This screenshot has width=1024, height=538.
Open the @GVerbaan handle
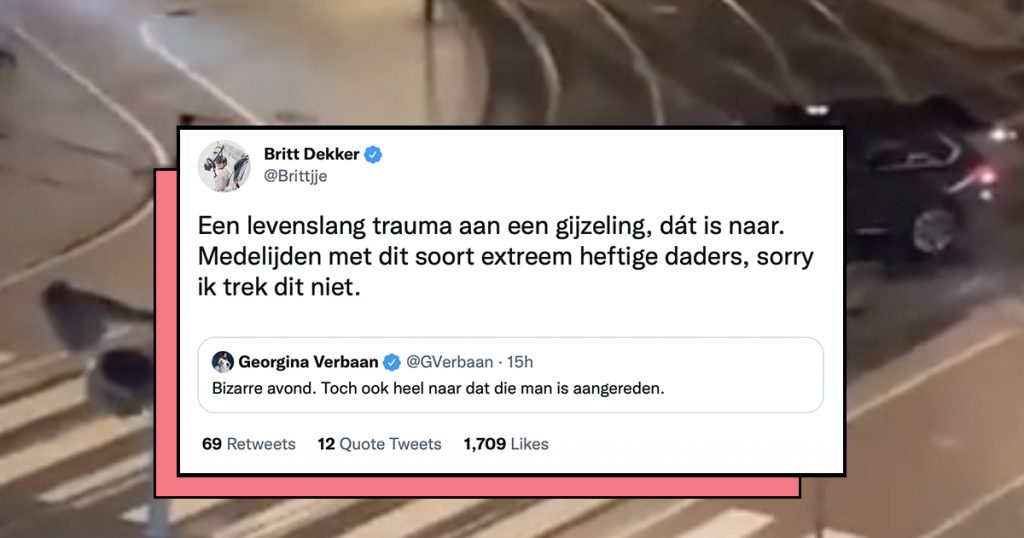449,362
